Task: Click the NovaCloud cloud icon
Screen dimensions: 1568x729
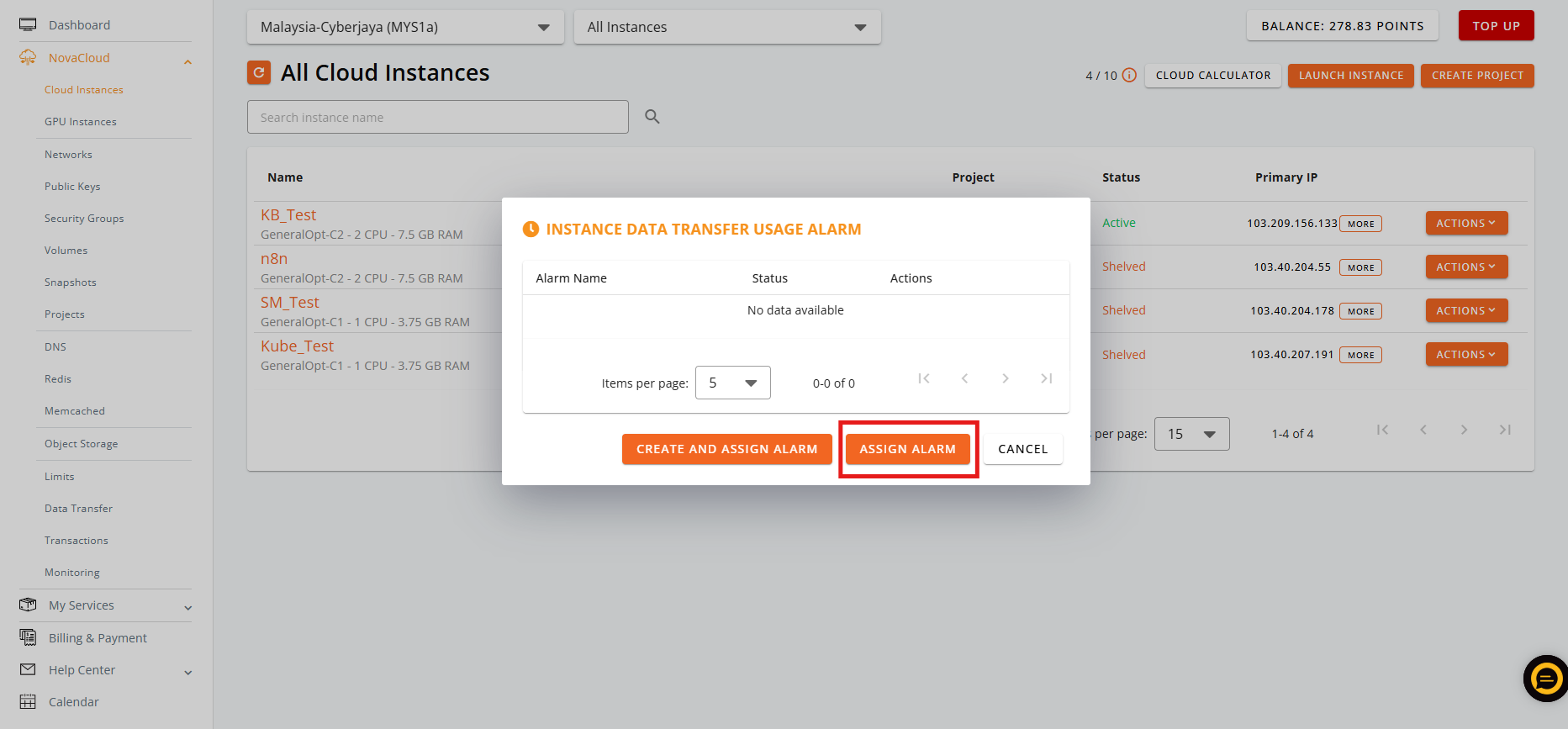Action: click(x=28, y=57)
